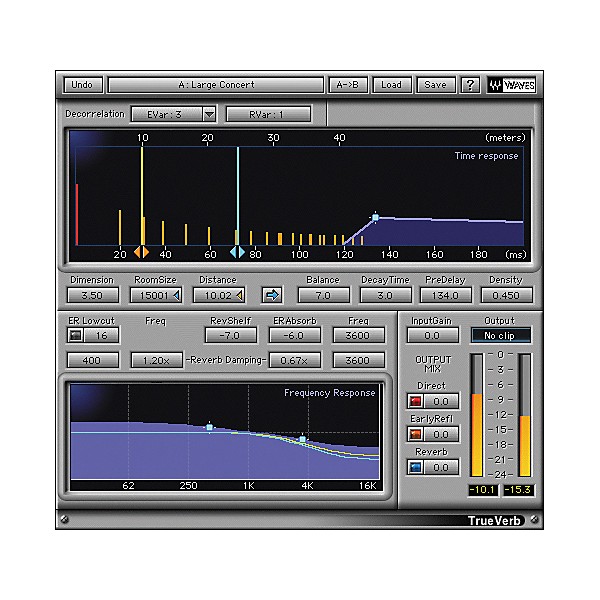
Task: Click the low damping frequency value 400
Action: [92, 360]
